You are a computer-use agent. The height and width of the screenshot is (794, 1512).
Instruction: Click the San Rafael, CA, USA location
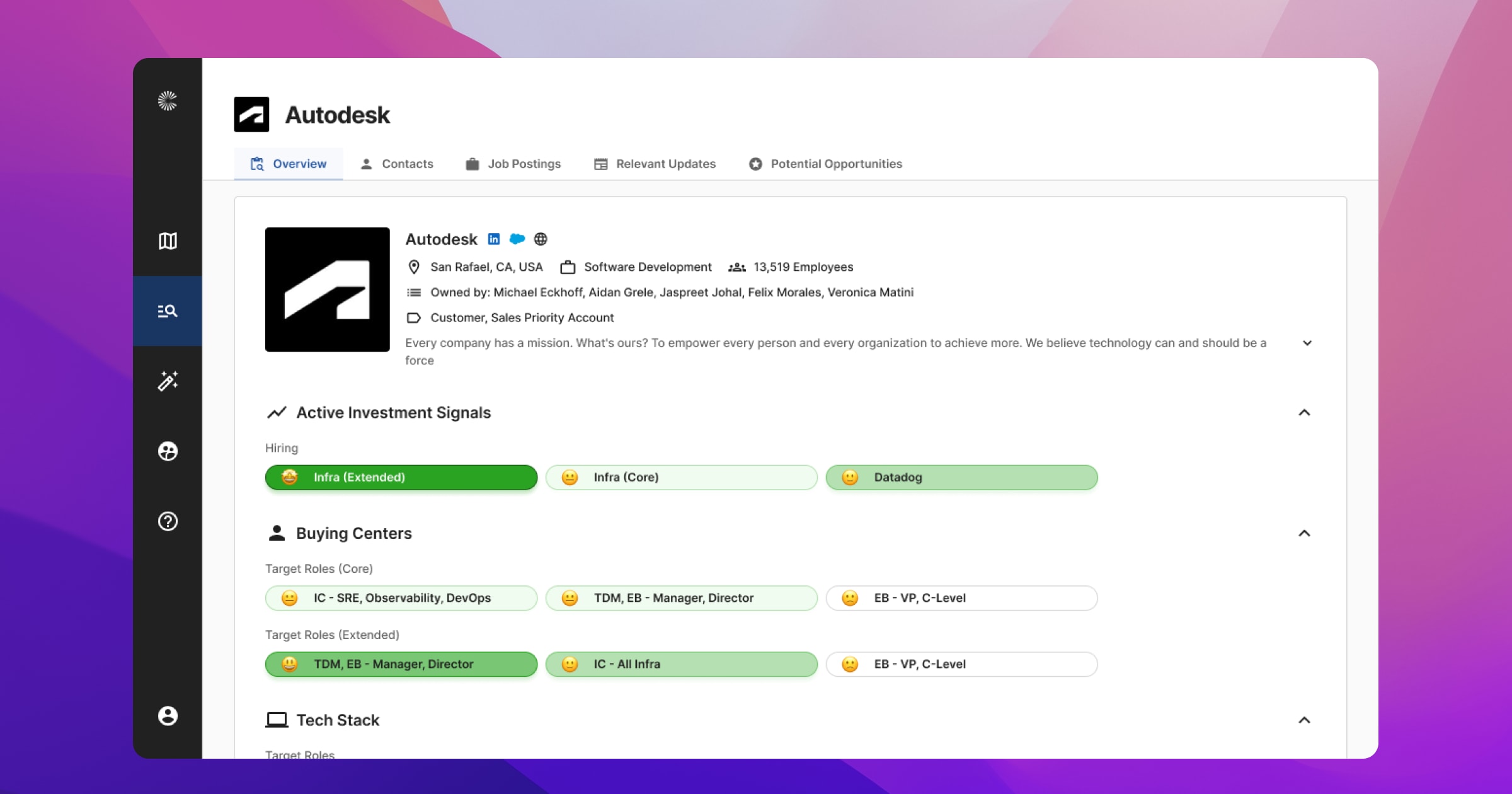click(486, 267)
